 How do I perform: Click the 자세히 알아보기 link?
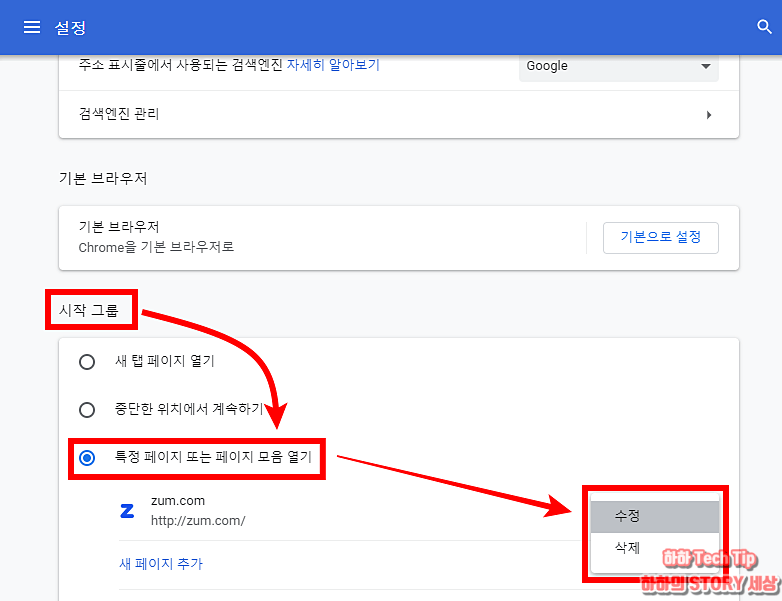pos(333,65)
